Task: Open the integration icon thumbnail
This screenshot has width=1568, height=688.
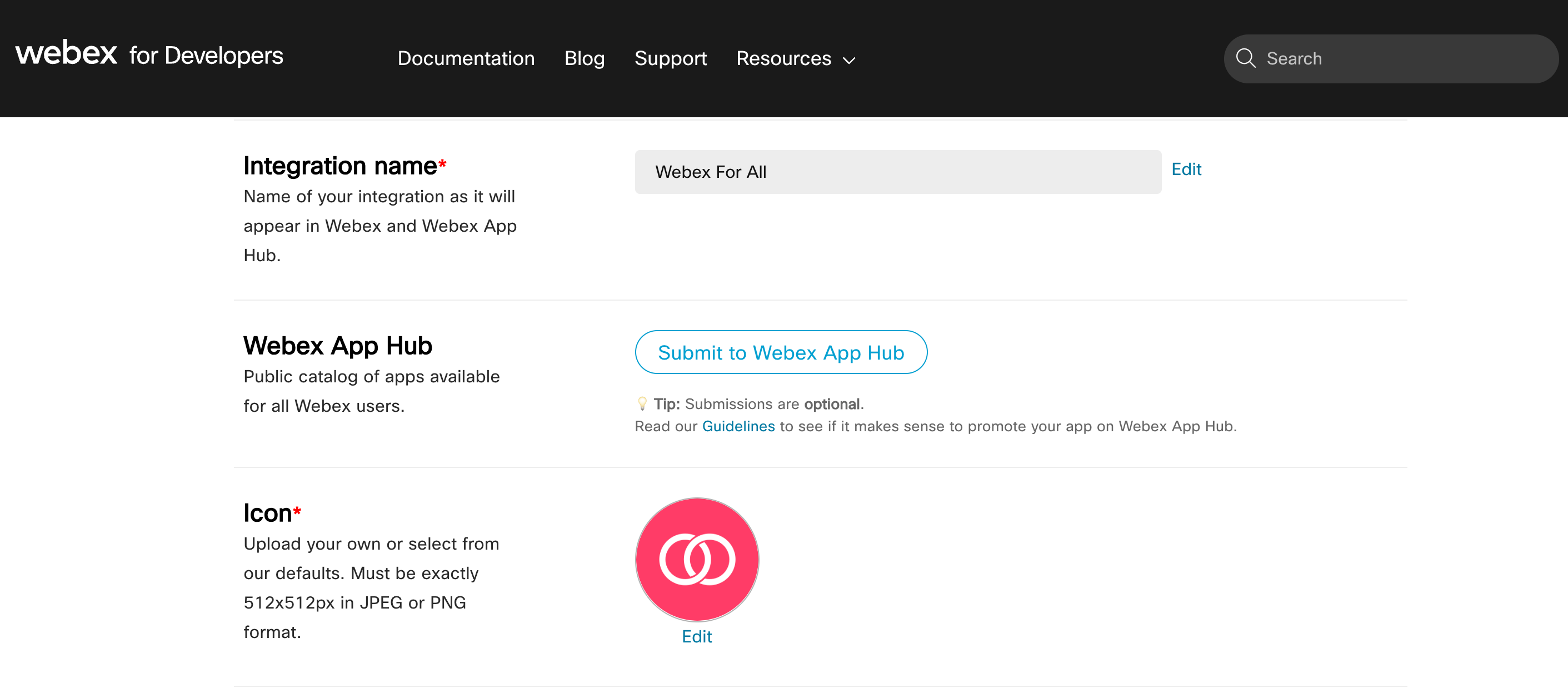Action: (697, 559)
